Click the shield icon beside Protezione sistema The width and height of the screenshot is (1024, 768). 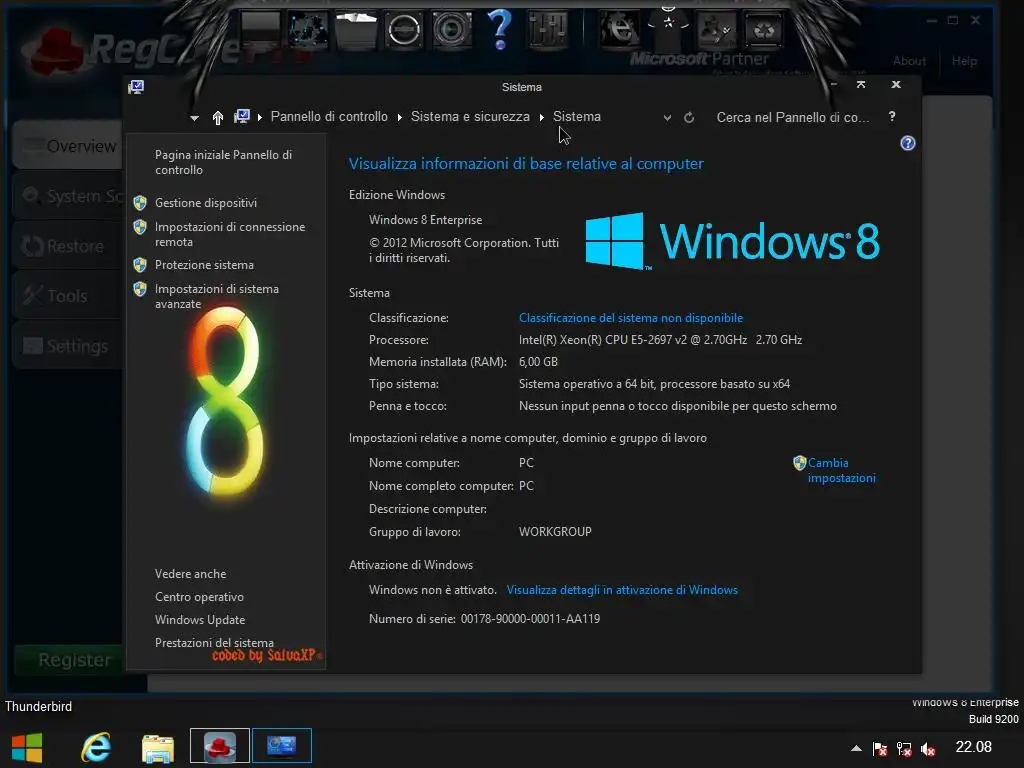140,264
